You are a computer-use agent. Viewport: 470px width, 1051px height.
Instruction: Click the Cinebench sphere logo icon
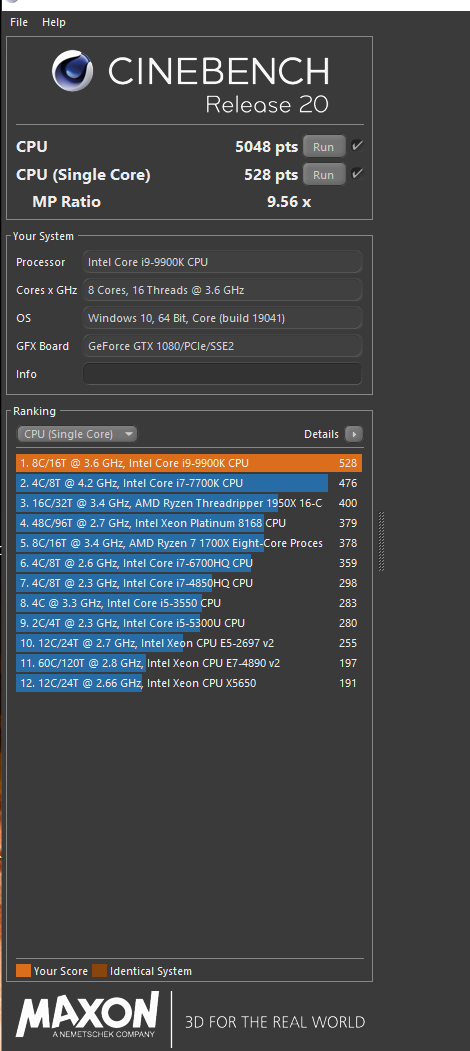(x=72, y=70)
